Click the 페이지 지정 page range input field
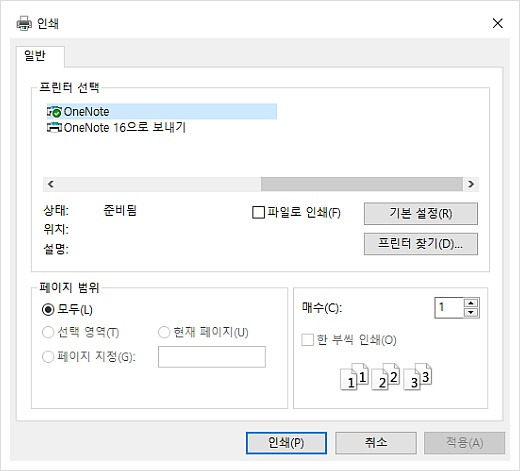 click(212, 357)
